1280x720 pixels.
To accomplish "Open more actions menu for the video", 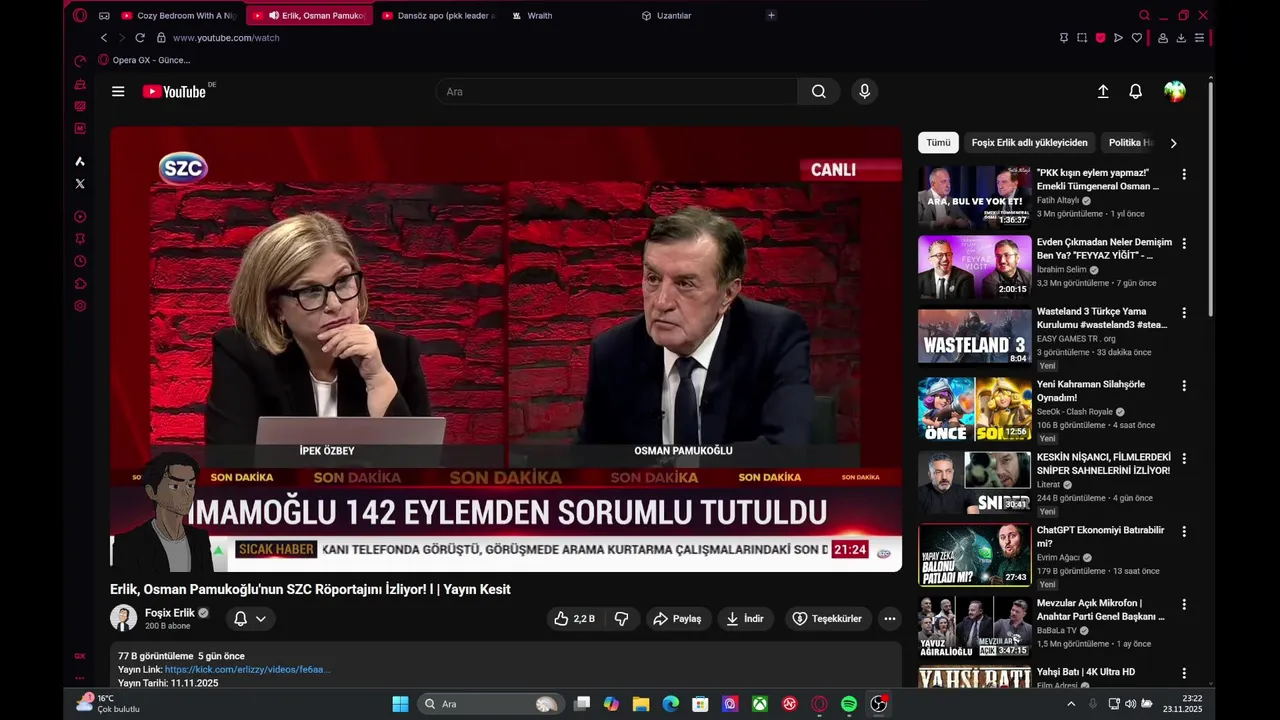I will (x=890, y=619).
